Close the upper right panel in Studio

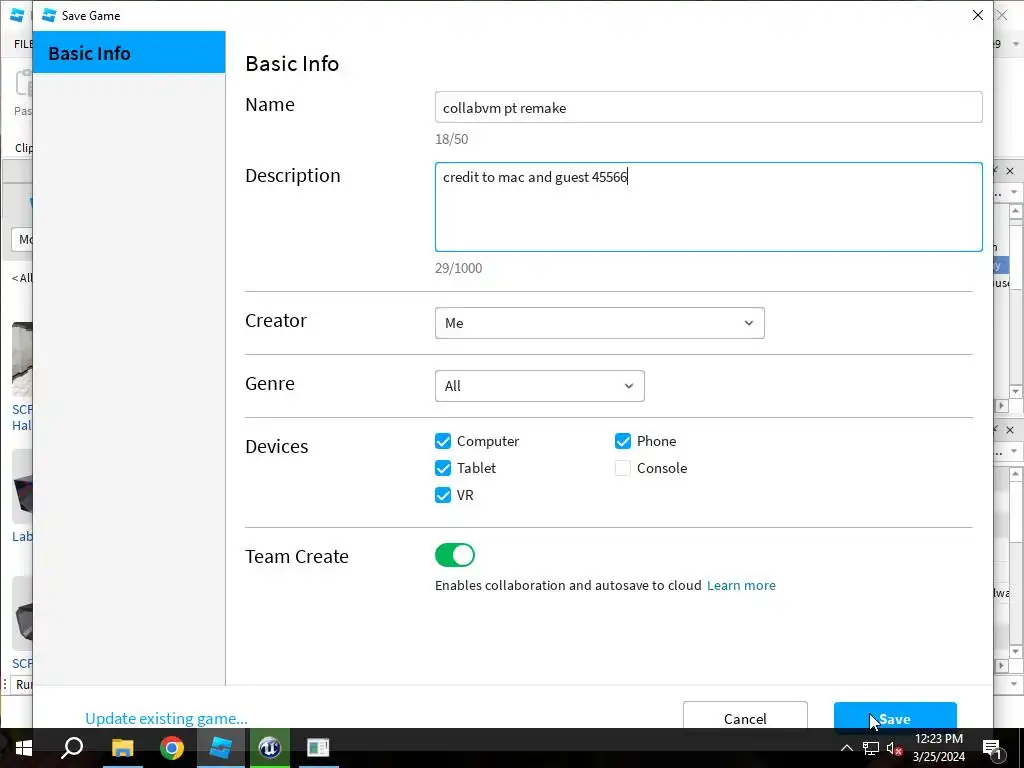pyautogui.click(x=1010, y=171)
